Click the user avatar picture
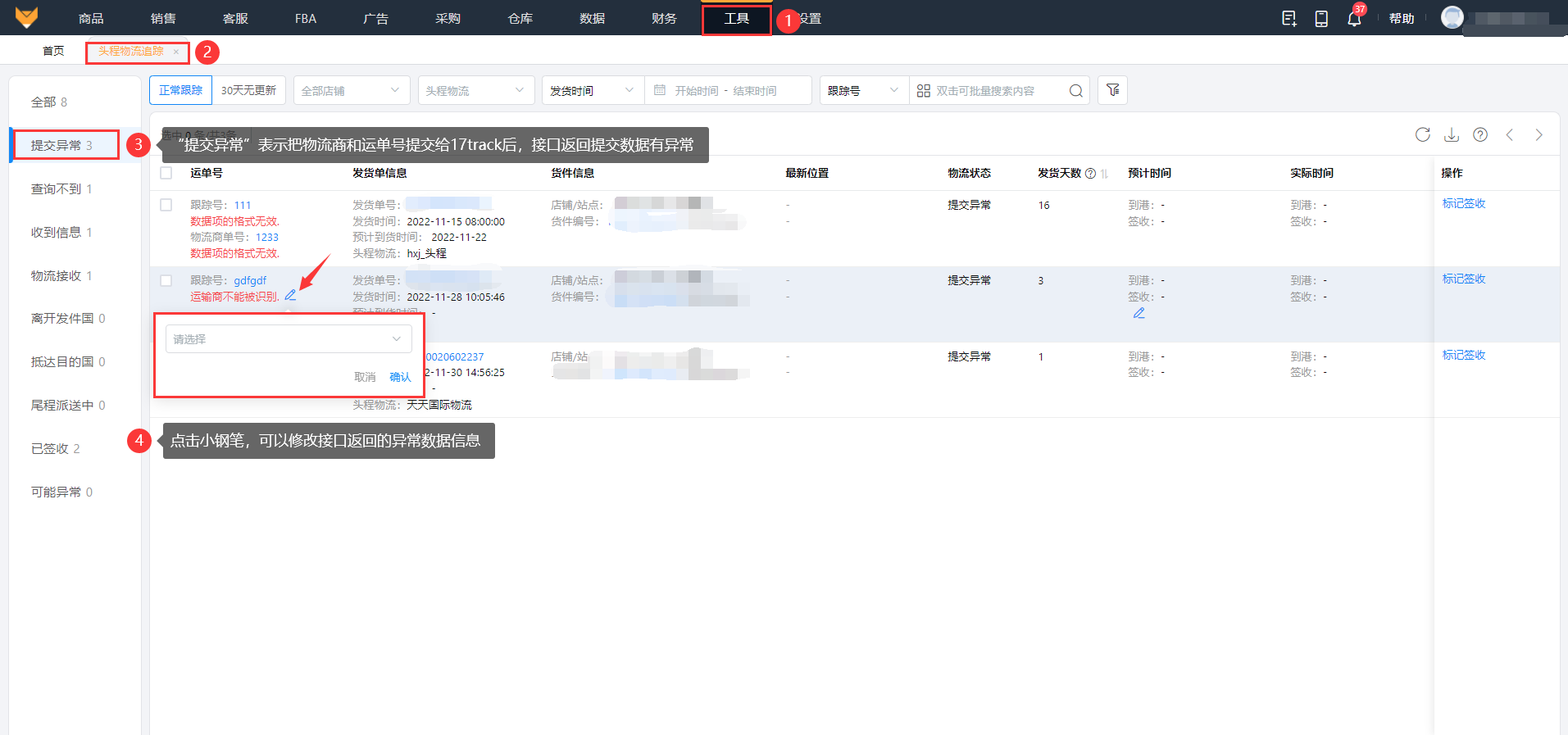1568x735 pixels. coord(1452,17)
